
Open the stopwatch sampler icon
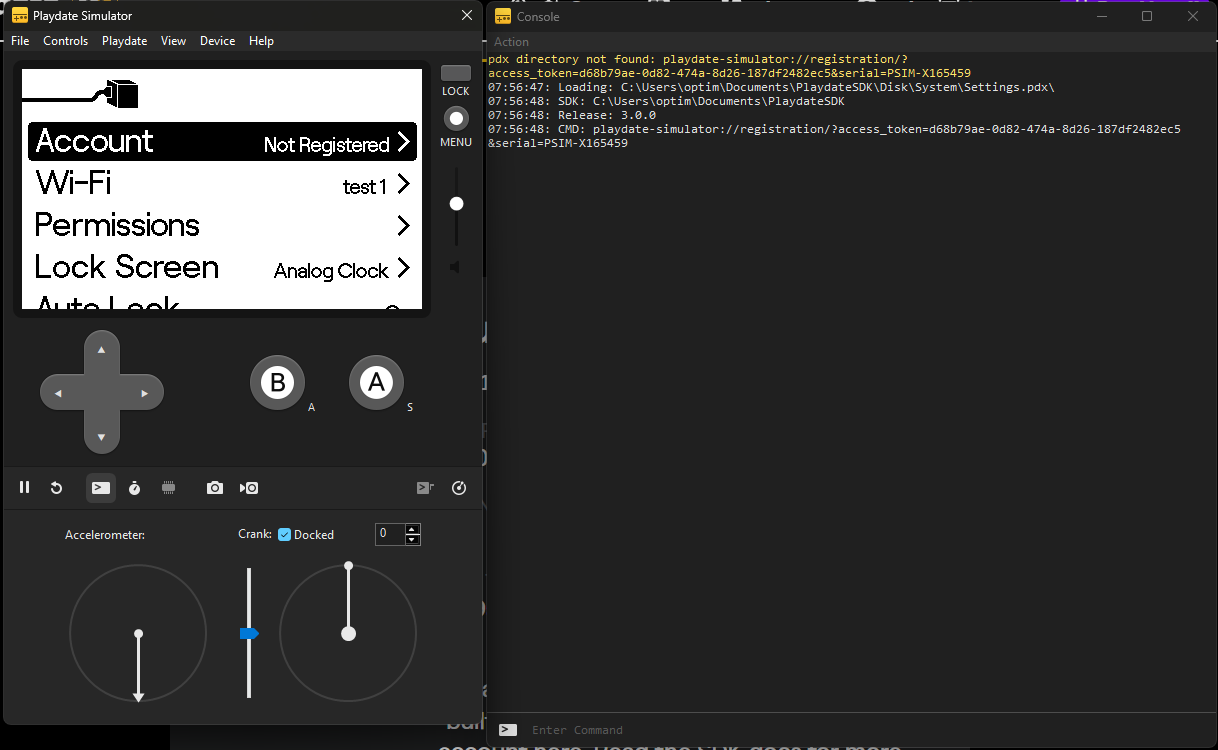pyautogui.click(x=134, y=488)
